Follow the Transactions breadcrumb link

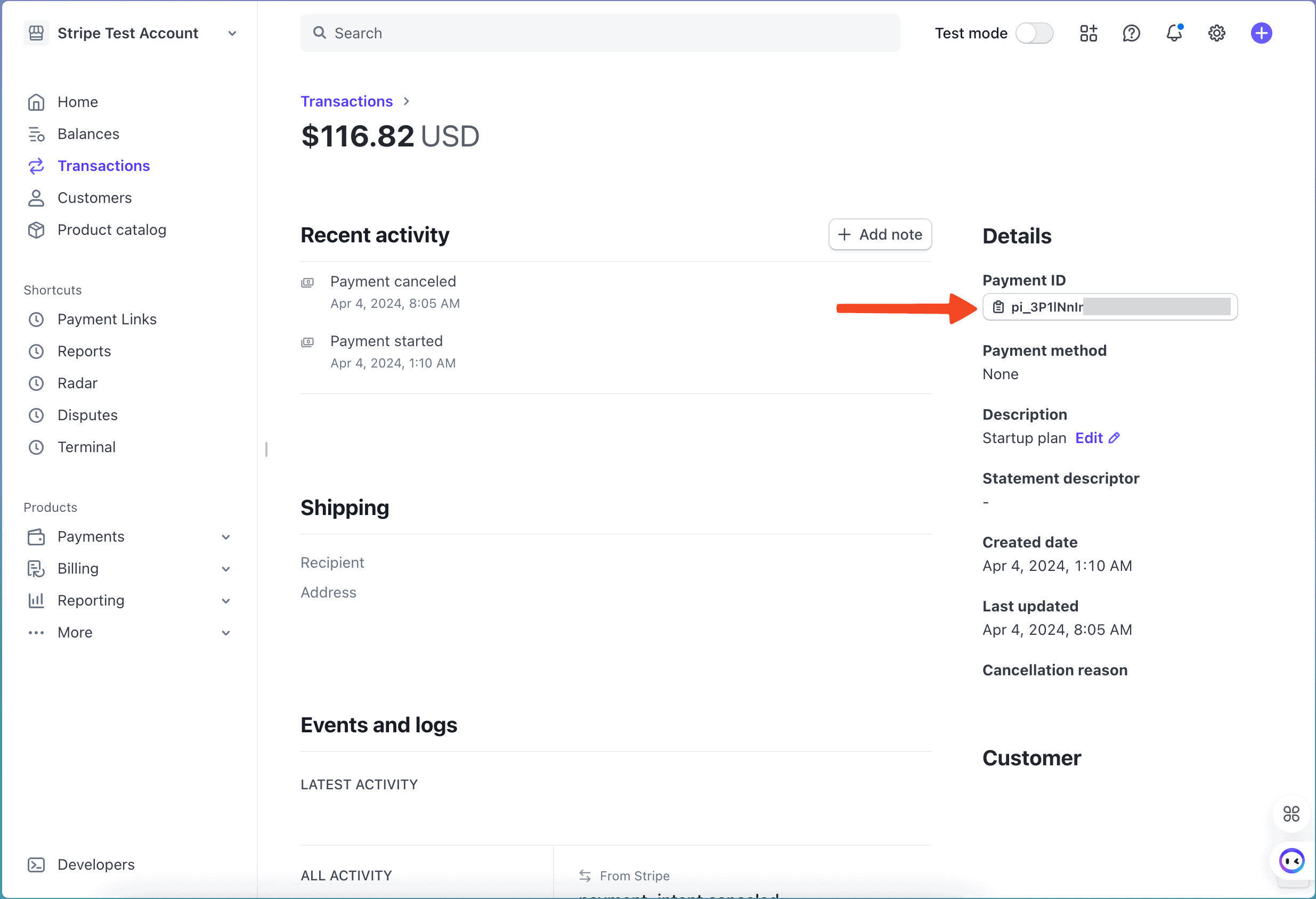pyautogui.click(x=346, y=101)
